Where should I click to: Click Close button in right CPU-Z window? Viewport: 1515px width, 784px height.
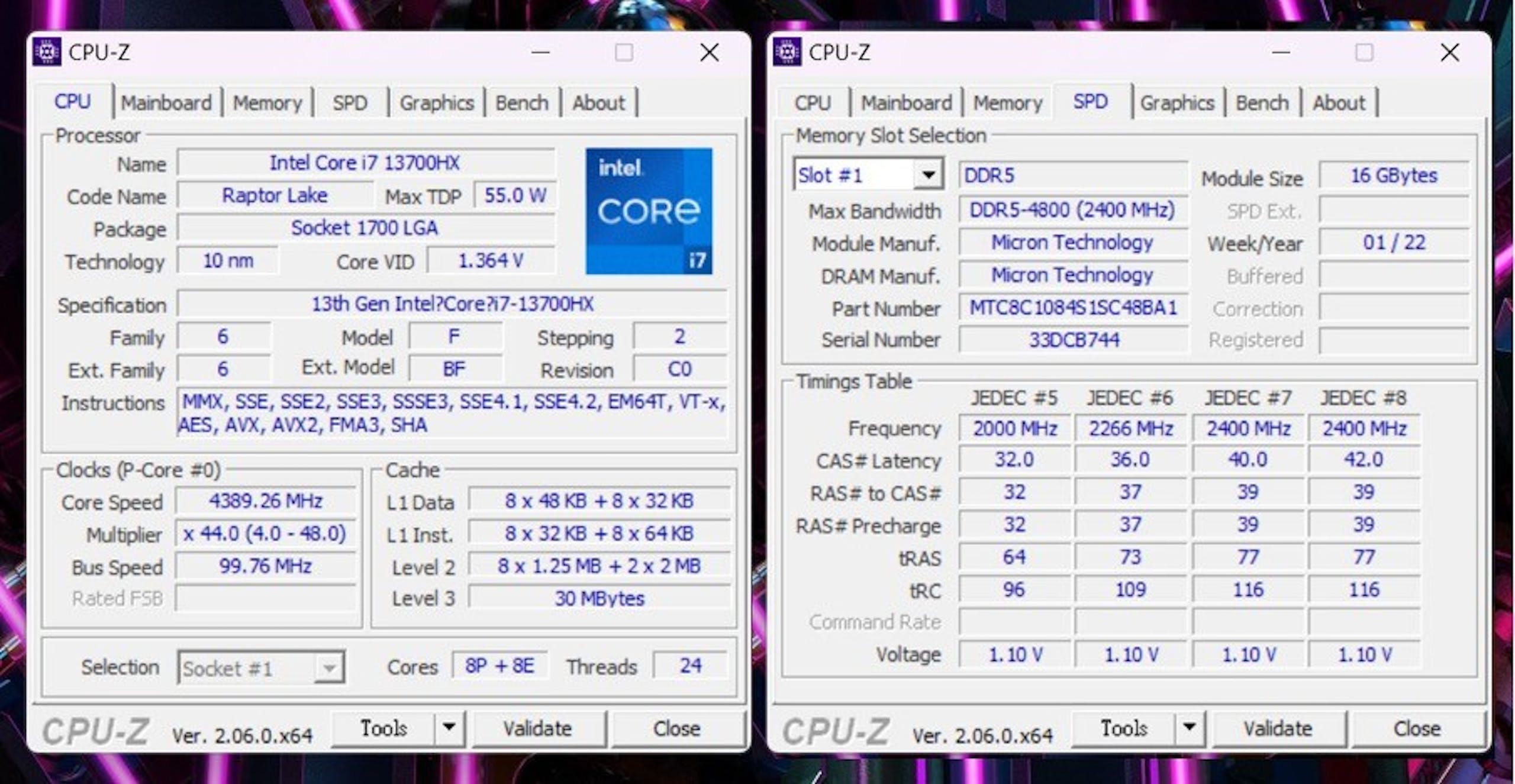pyautogui.click(x=1417, y=728)
